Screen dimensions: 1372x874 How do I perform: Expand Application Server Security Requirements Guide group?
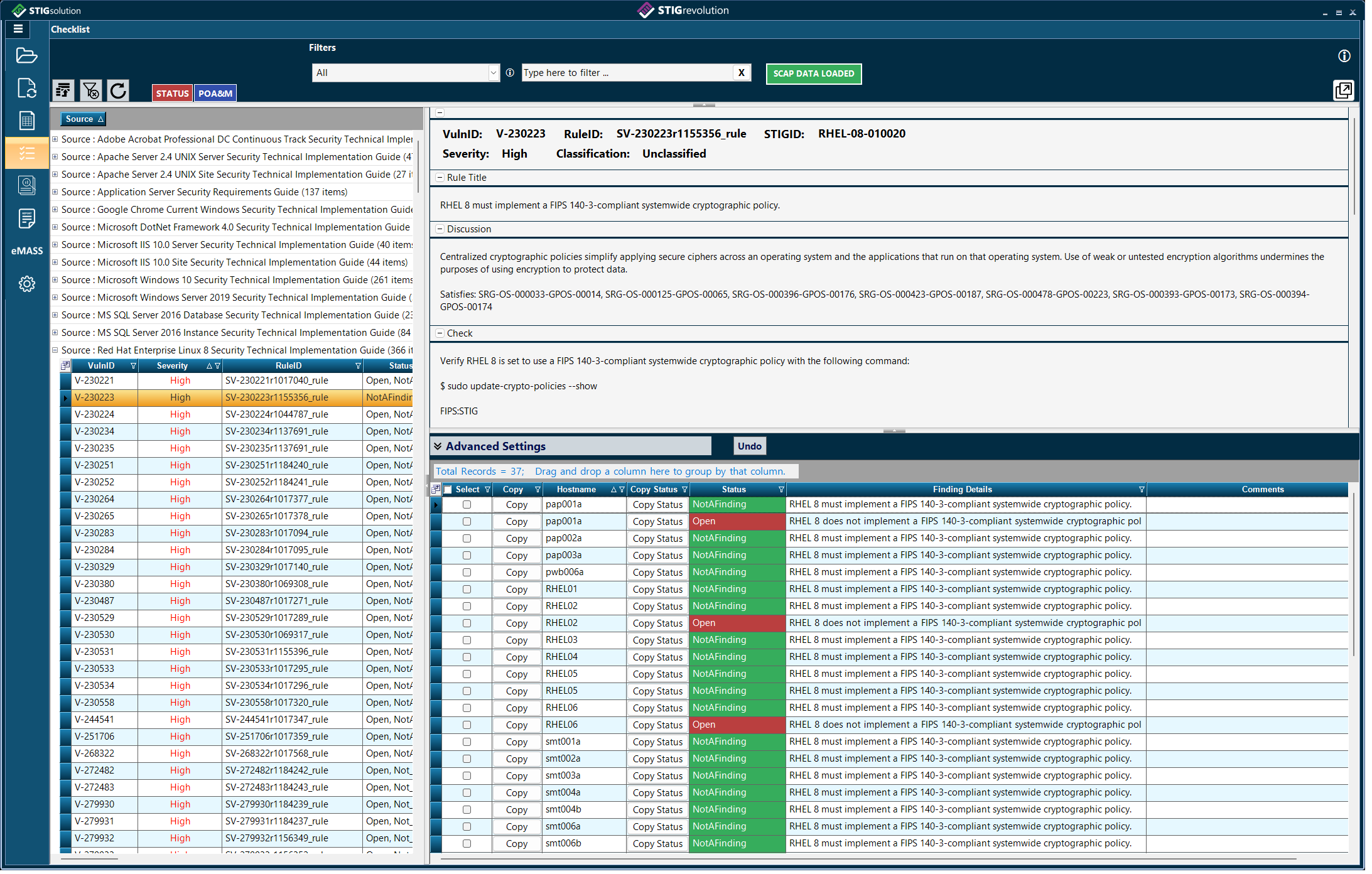pos(55,192)
